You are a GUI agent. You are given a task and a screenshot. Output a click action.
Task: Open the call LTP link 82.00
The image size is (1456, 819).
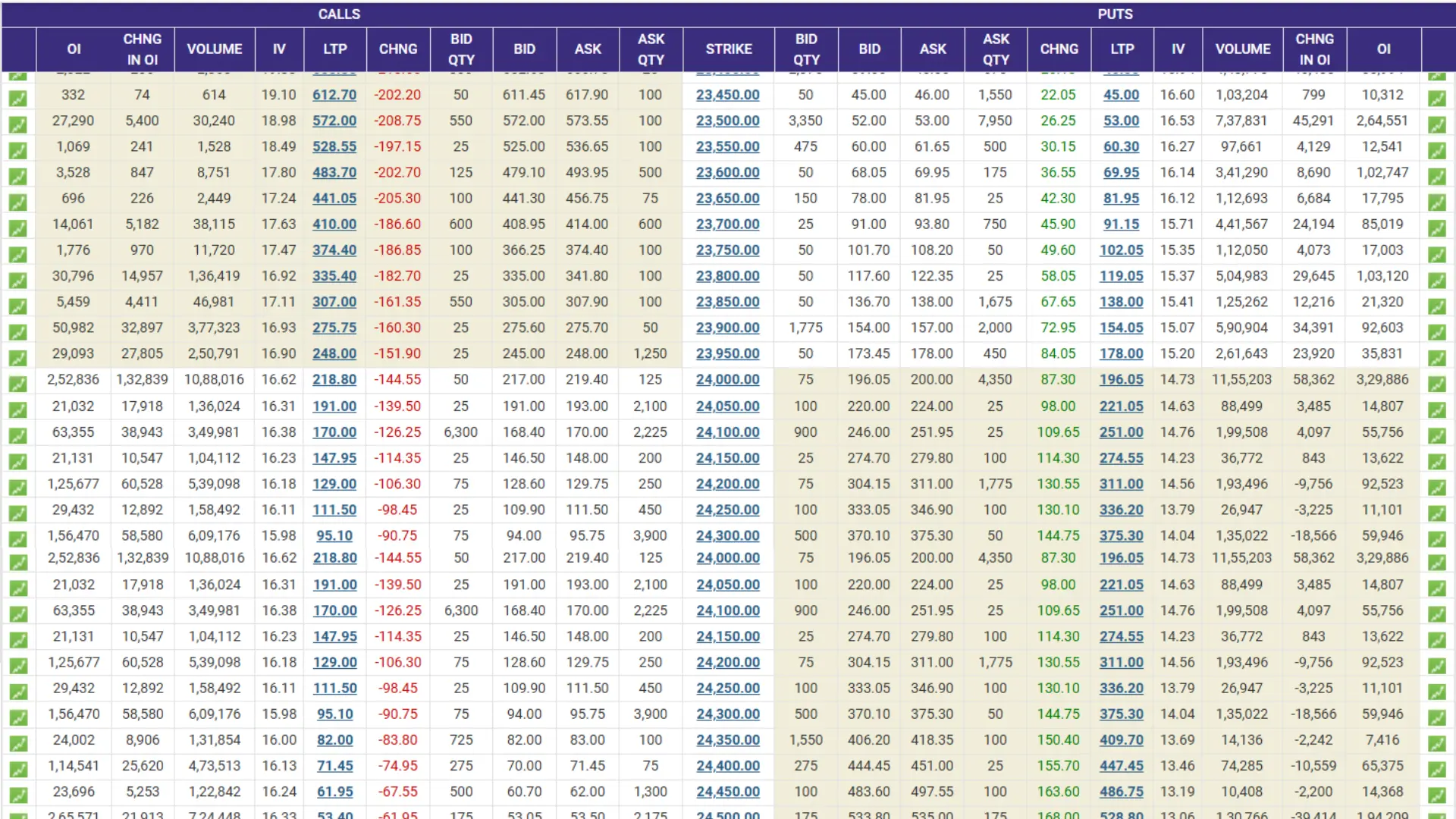tap(335, 739)
